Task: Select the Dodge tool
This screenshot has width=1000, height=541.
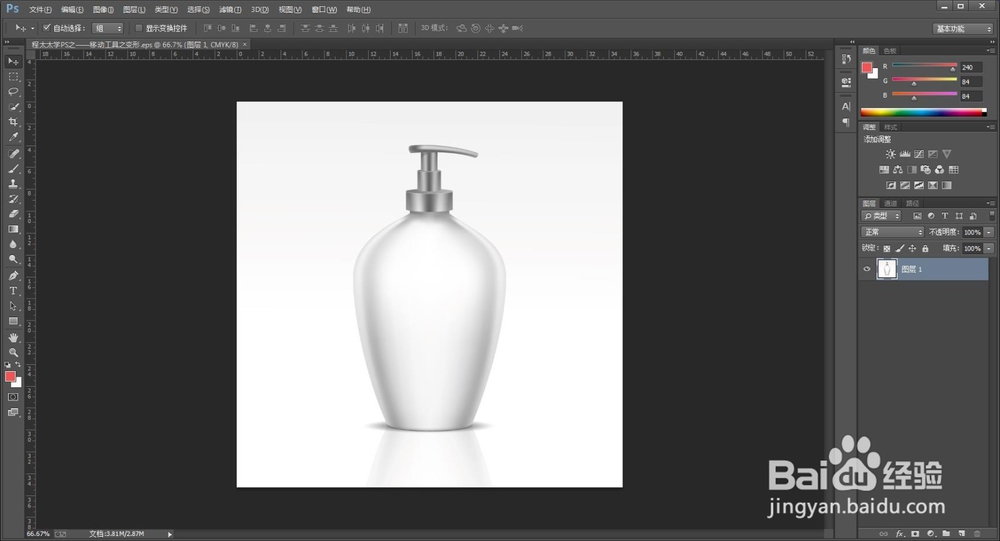Action: (x=13, y=260)
